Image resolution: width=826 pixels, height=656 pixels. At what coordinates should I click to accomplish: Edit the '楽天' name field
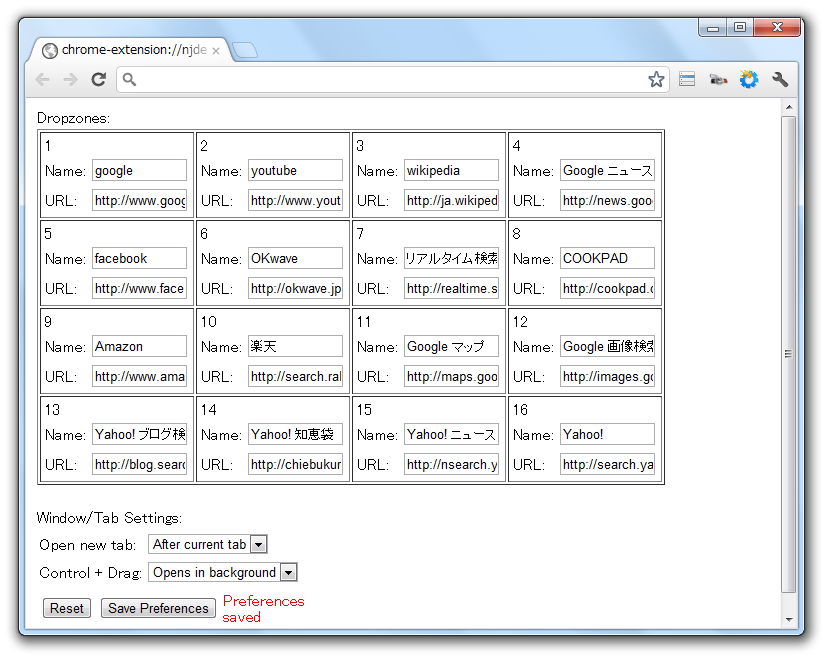click(296, 346)
